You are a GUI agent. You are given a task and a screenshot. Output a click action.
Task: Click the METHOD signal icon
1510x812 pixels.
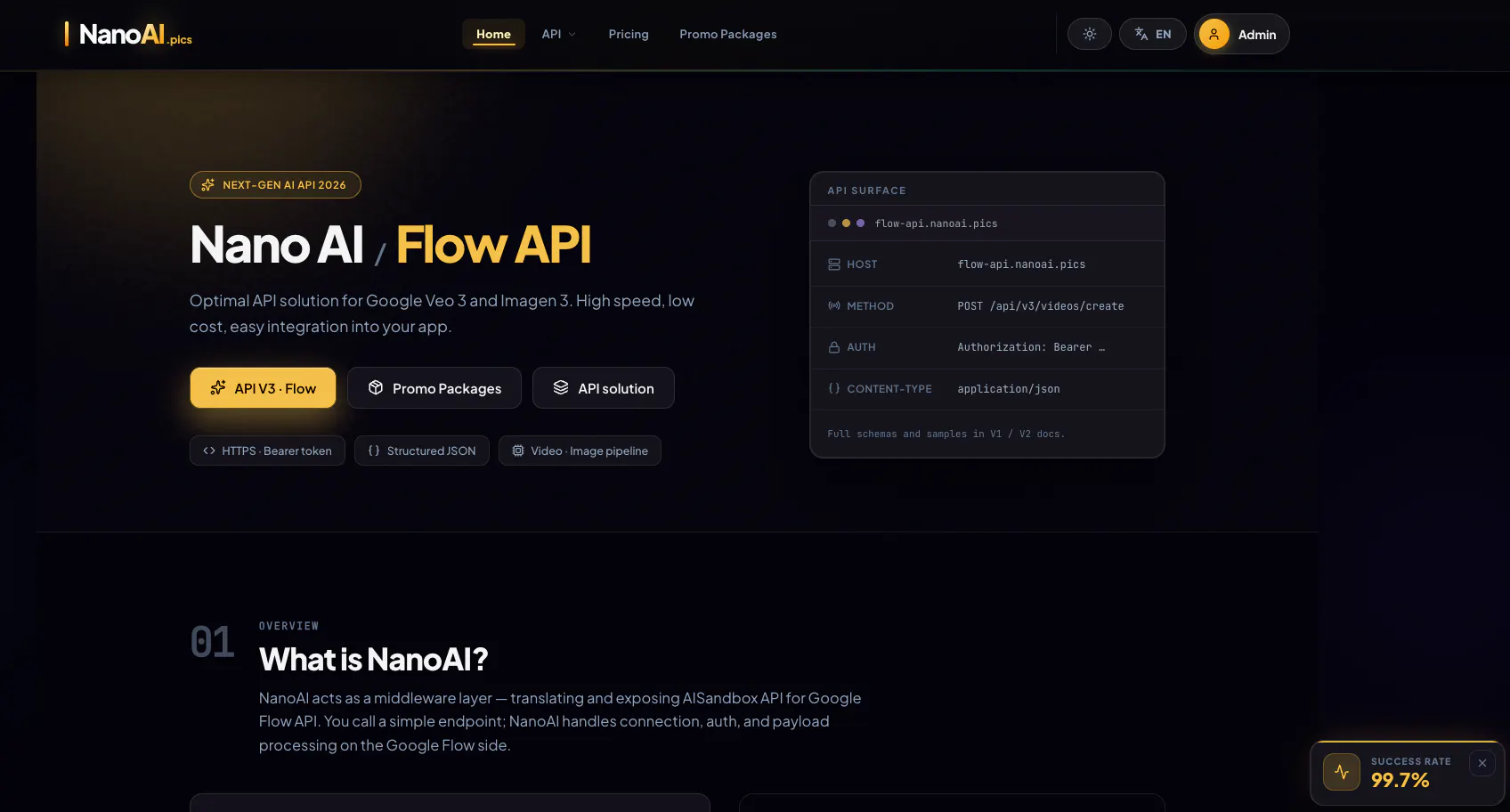point(834,305)
